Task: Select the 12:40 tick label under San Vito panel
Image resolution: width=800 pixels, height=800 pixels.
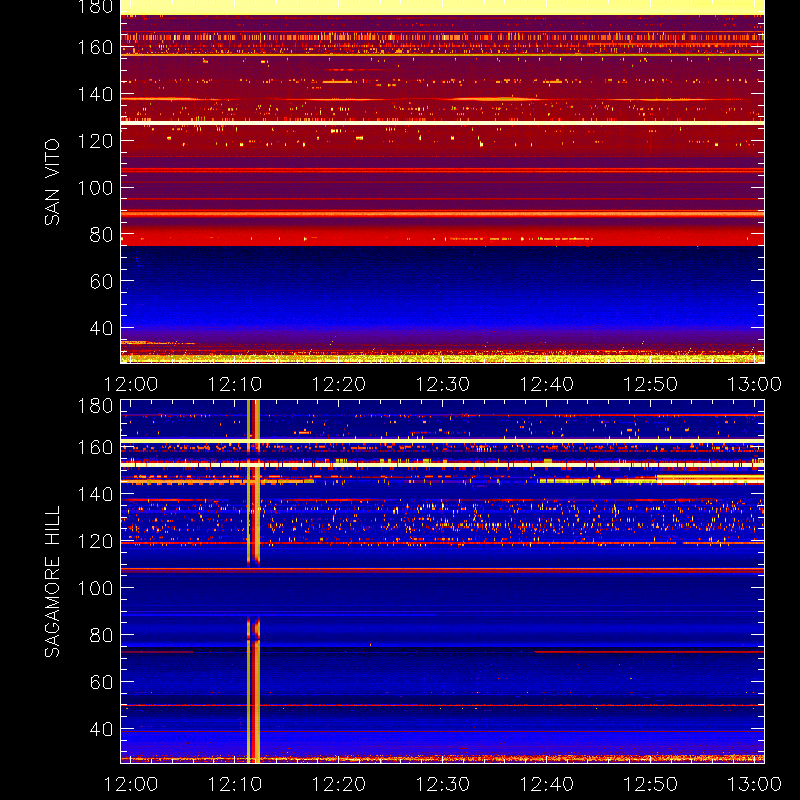Action: [x=547, y=384]
